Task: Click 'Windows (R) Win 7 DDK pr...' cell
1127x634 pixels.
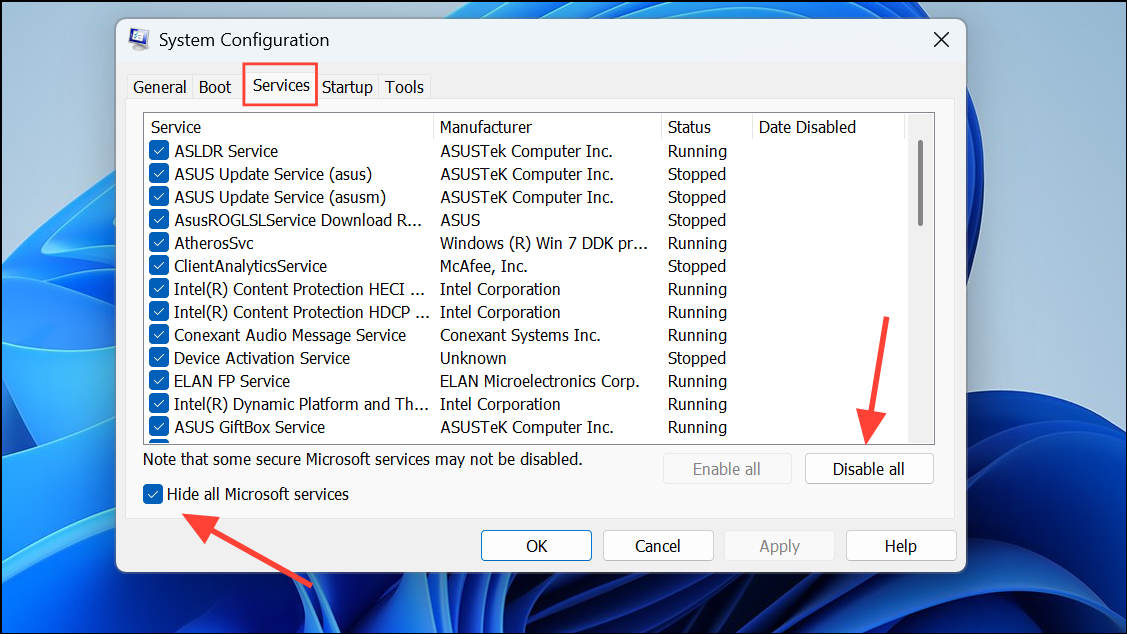Action: (543, 243)
